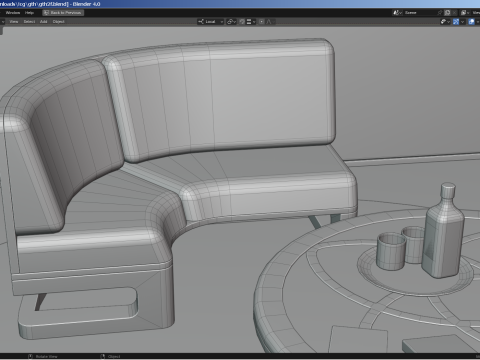This screenshot has height=360, width=480.
Task: Open the view layer browse icon
Action: (x=464, y=13)
